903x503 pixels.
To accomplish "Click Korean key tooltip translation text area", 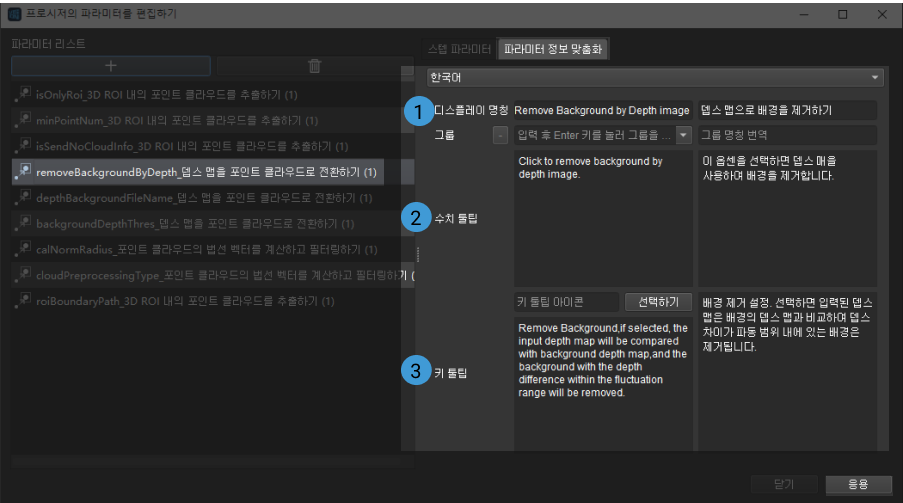I will pyautogui.click(x=787, y=372).
